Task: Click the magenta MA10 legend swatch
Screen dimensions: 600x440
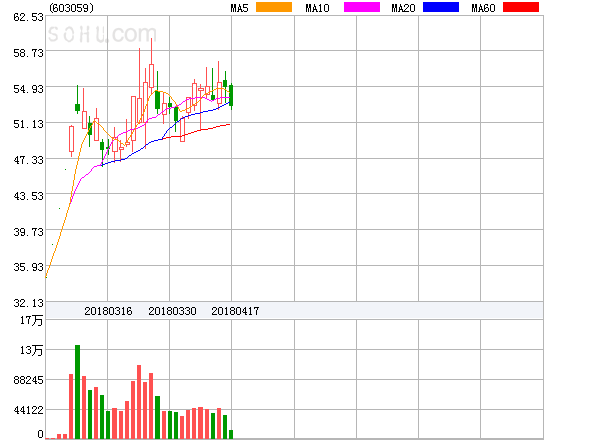Action: 362,7
